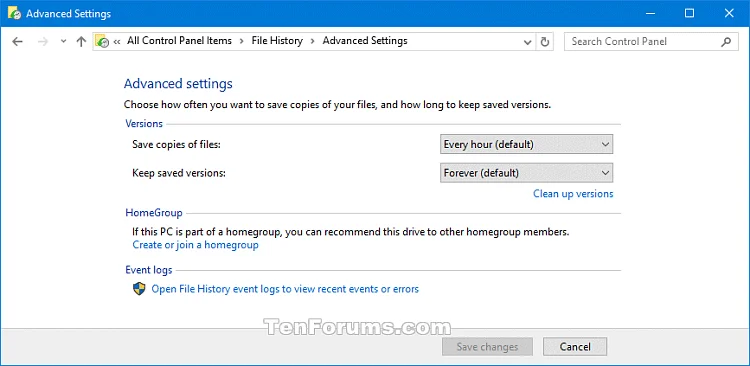Cancel the advanced settings changes
750x366 pixels.
[x=575, y=347]
